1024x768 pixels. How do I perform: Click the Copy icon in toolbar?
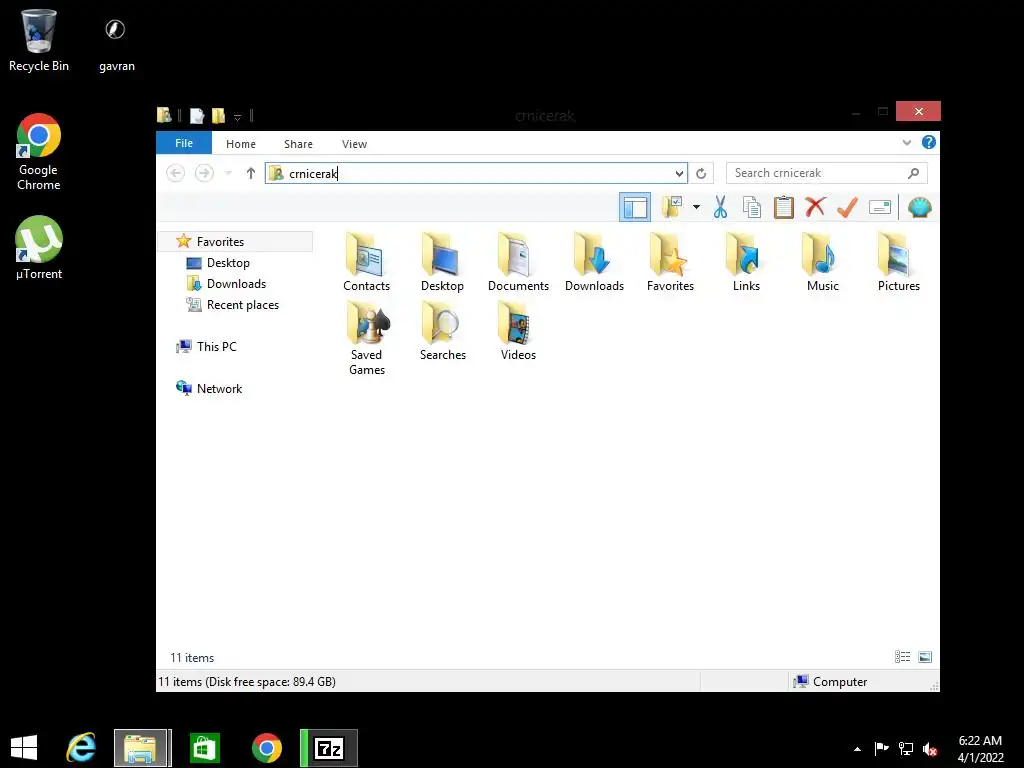pyautogui.click(x=752, y=208)
